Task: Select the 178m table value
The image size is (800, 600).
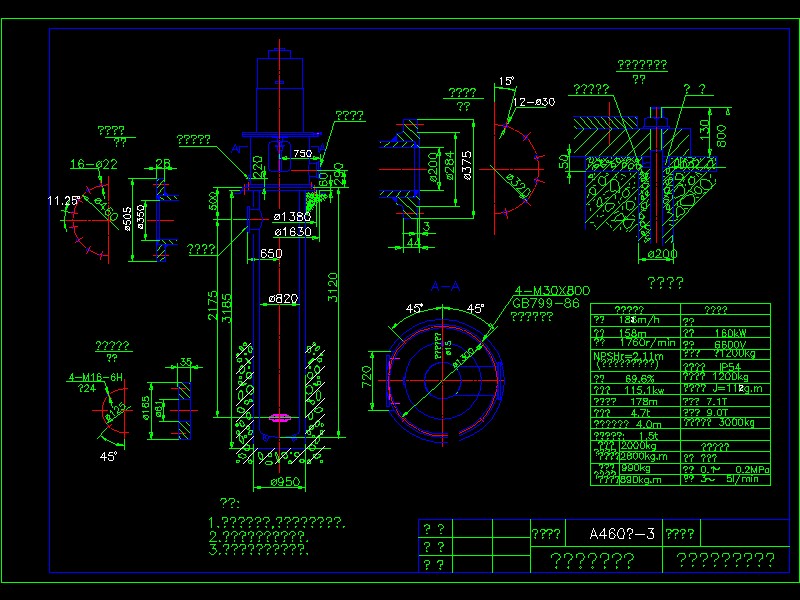Action: (644, 402)
